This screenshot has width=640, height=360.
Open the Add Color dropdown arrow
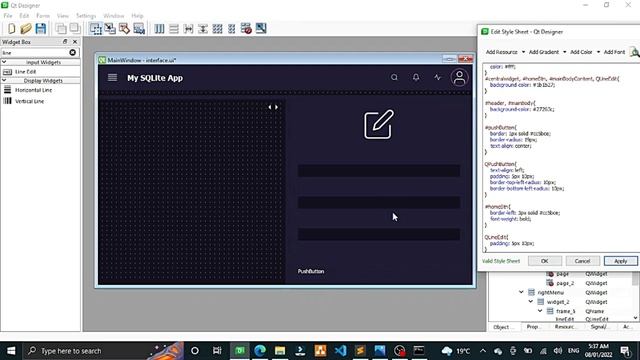tap(598, 52)
